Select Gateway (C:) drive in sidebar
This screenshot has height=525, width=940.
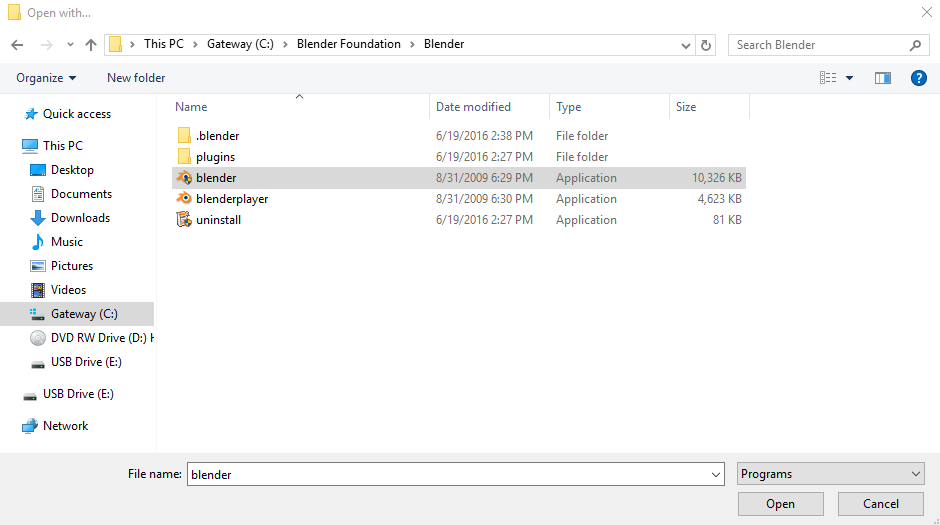[x=77, y=313]
